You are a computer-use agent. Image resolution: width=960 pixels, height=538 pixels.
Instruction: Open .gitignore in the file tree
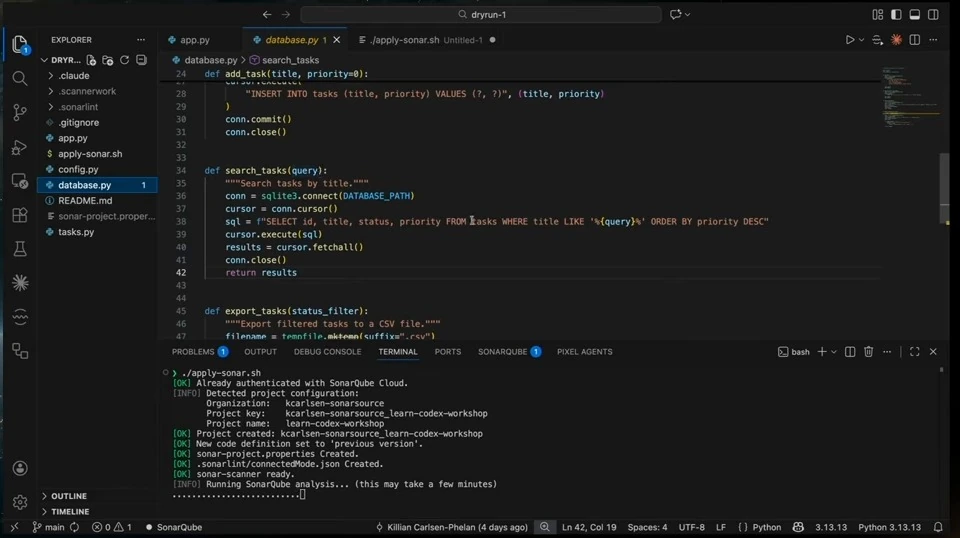point(97,122)
